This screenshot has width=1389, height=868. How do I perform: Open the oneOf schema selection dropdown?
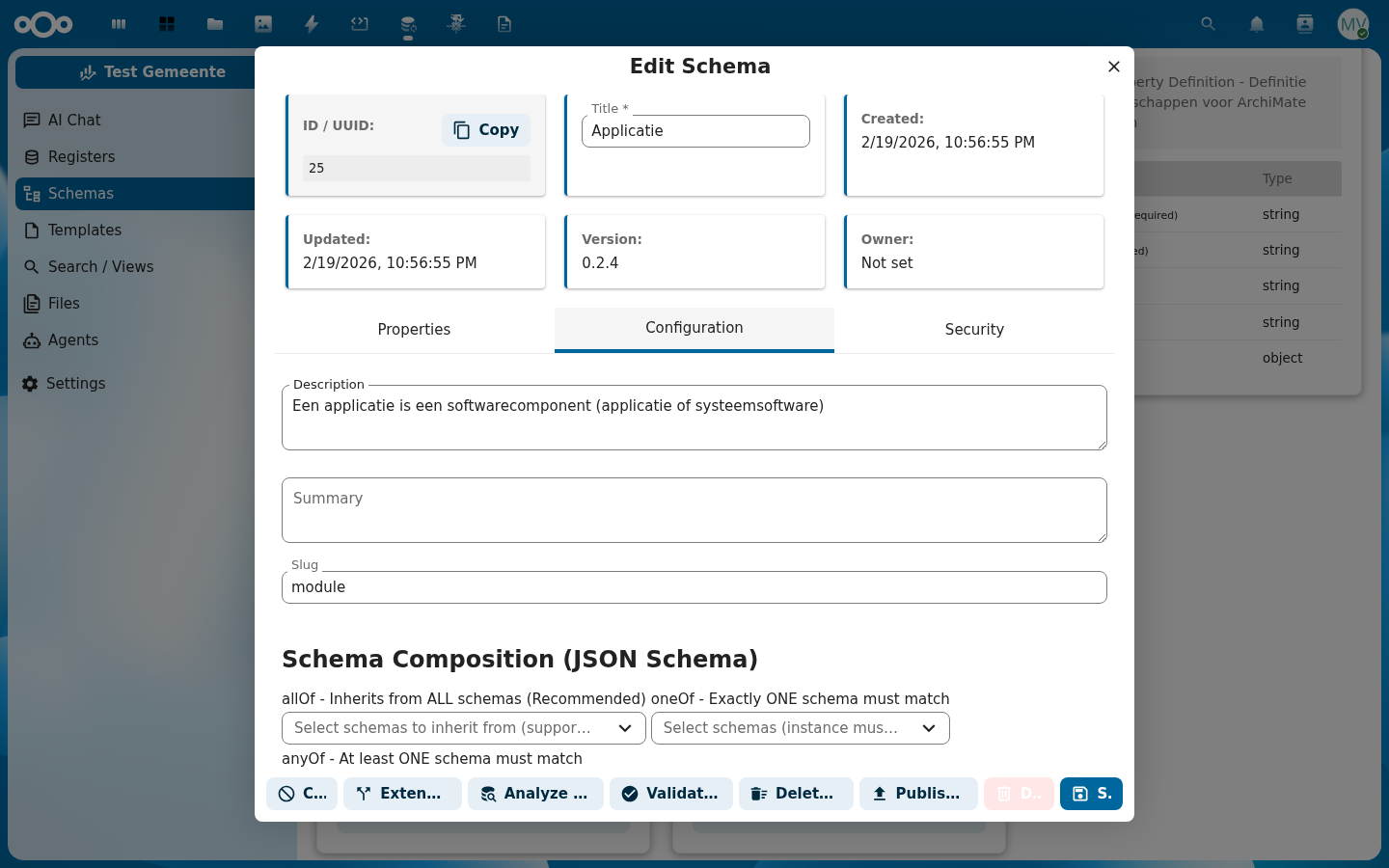pos(801,728)
